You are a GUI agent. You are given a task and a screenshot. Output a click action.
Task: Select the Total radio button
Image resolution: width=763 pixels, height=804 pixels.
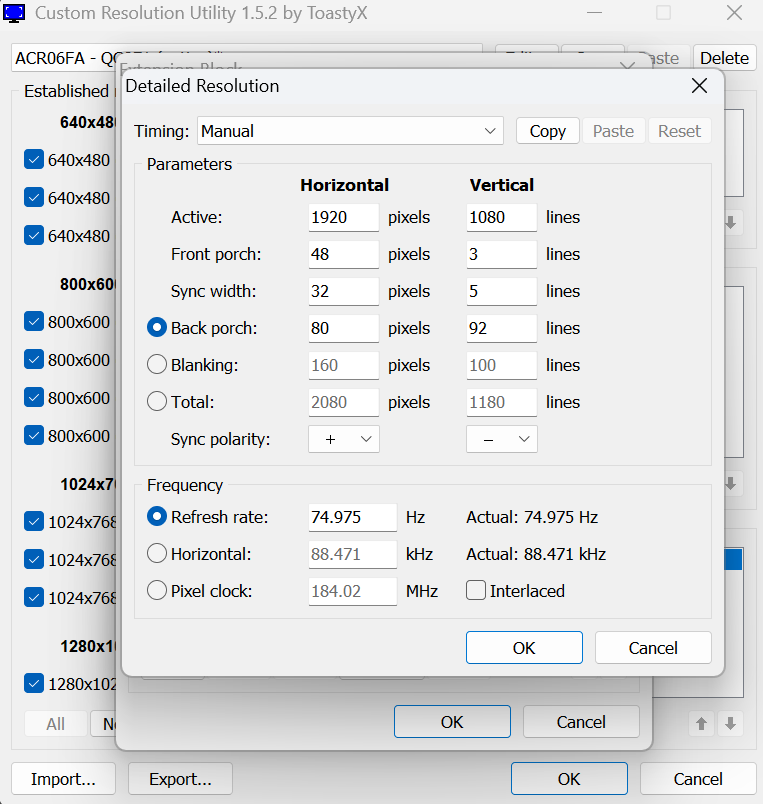(157, 402)
